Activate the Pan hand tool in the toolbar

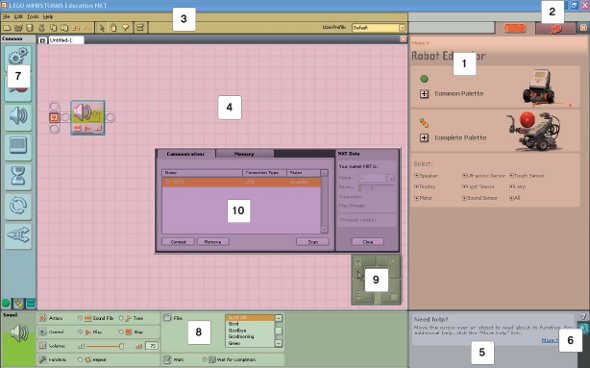(113, 28)
